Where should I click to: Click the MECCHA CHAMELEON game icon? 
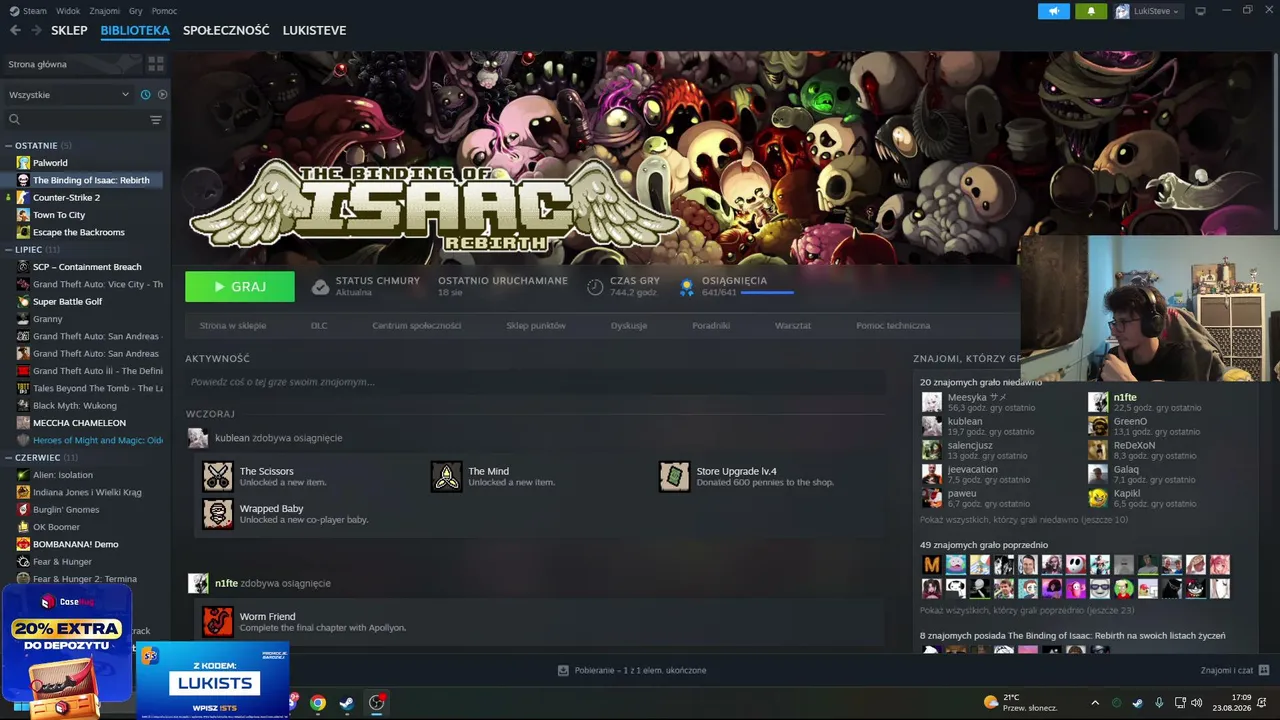point(23,423)
